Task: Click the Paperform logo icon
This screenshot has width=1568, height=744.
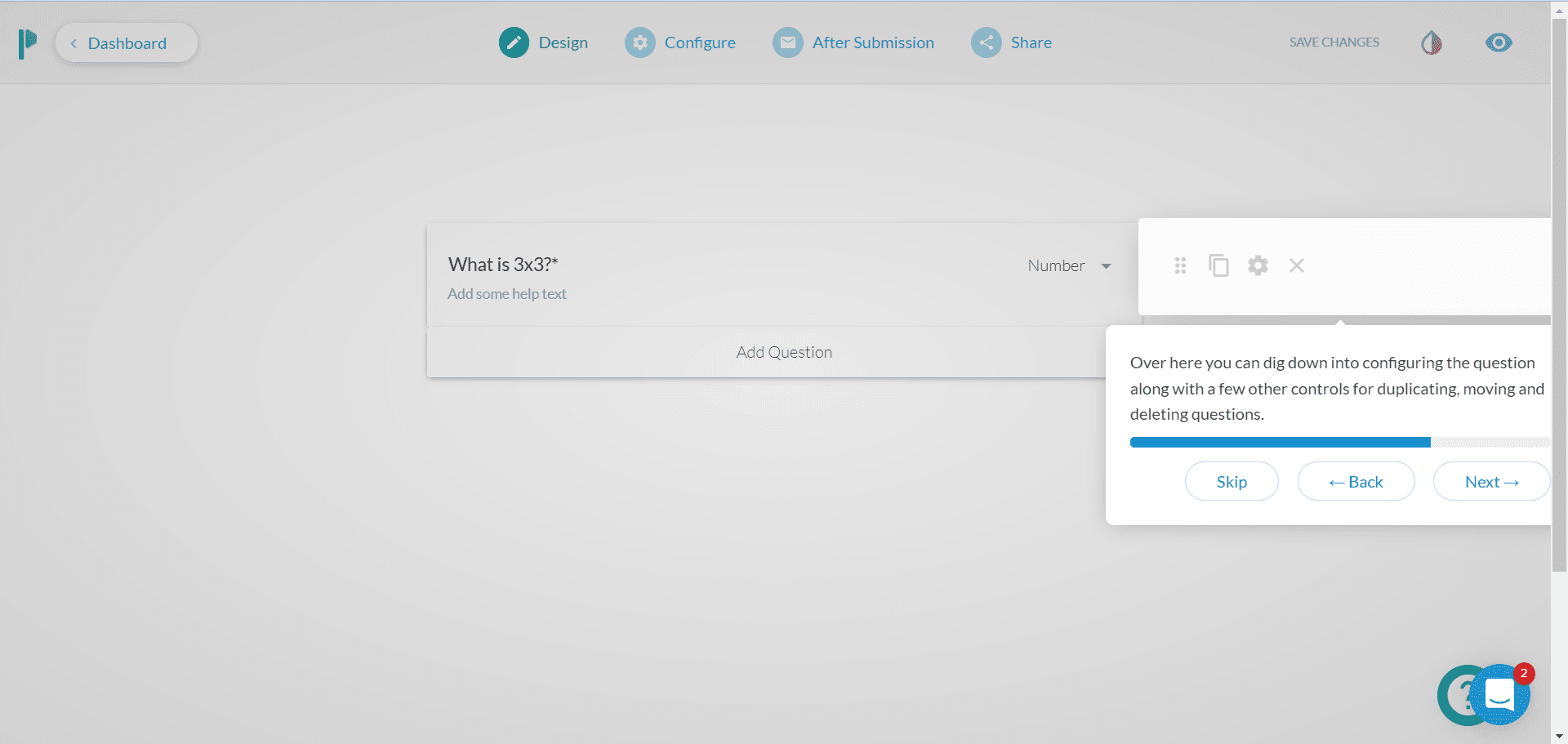Action: pos(28,43)
